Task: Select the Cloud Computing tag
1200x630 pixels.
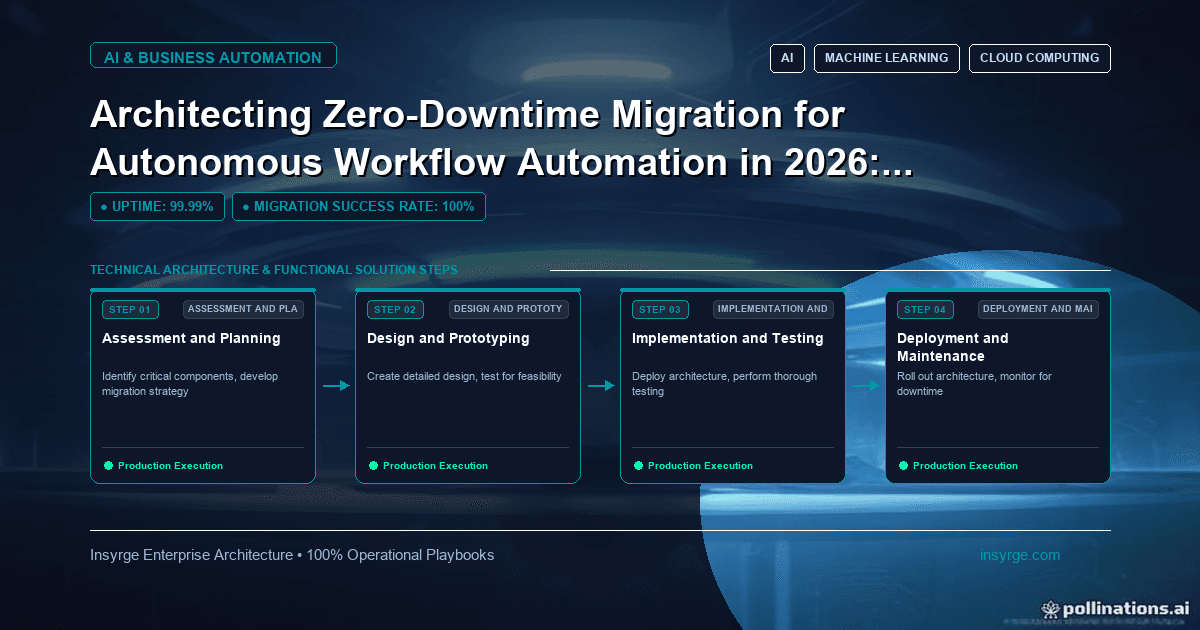Action: 1040,58
